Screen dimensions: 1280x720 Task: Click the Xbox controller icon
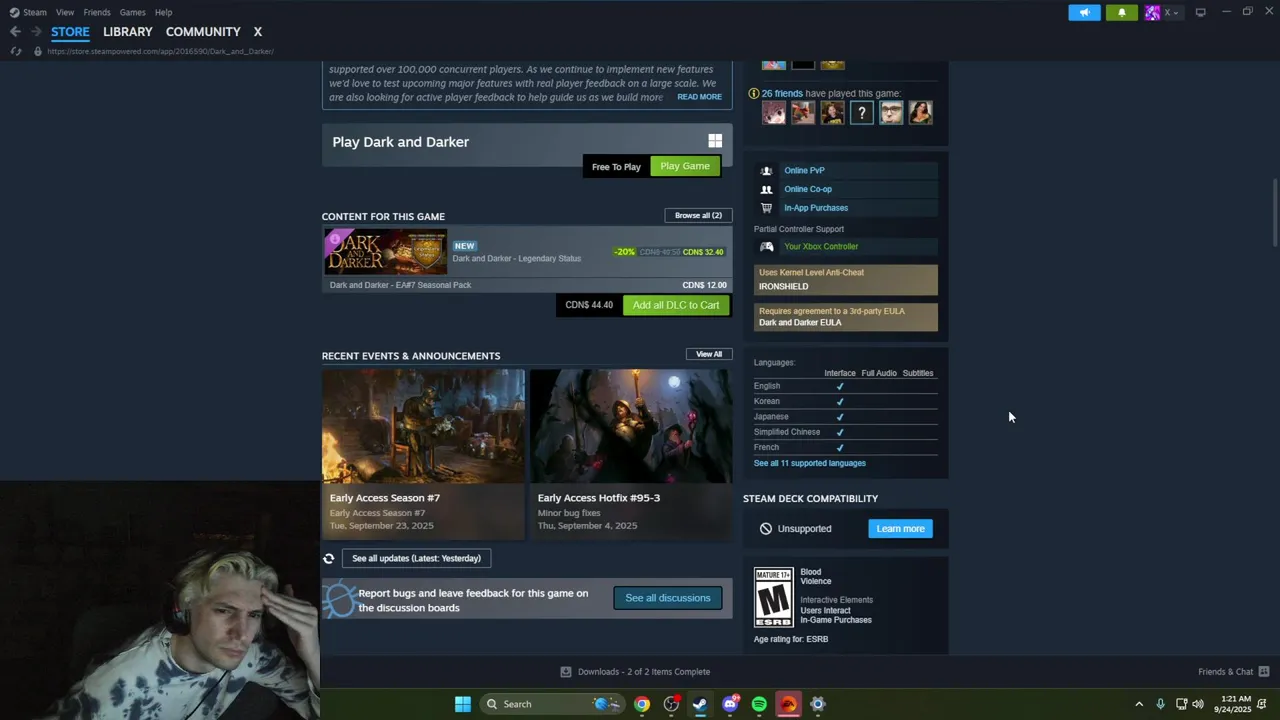click(x=766, y=246)
